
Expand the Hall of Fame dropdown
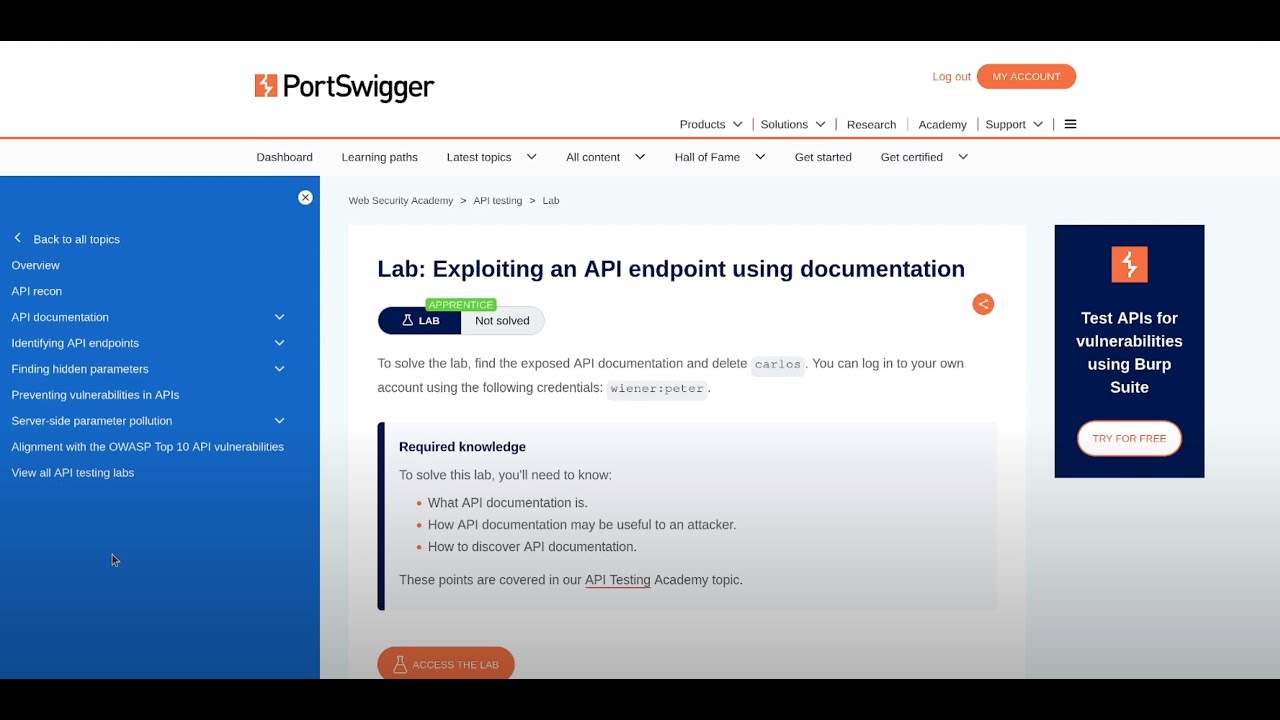coord(719,157)
